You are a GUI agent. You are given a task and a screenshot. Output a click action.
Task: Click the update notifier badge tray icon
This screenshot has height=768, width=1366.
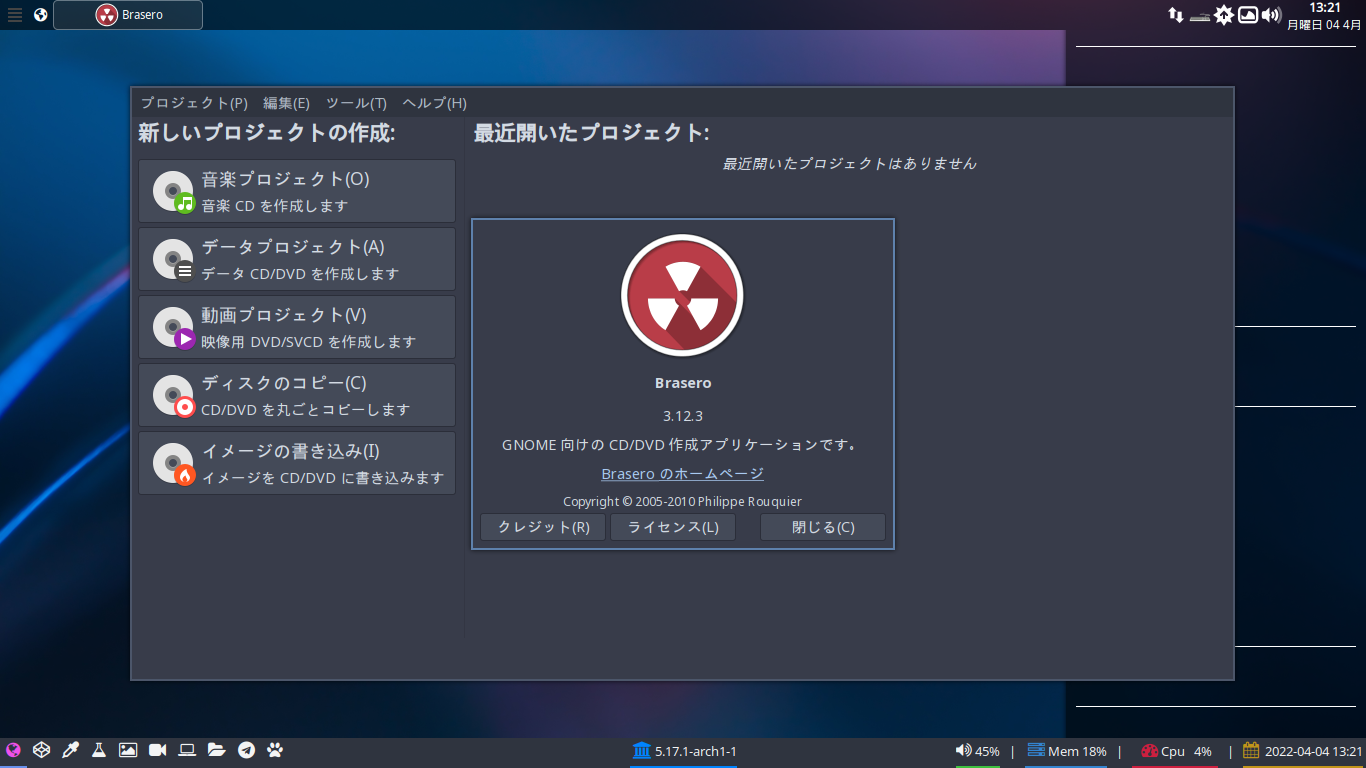point(1224,15)
